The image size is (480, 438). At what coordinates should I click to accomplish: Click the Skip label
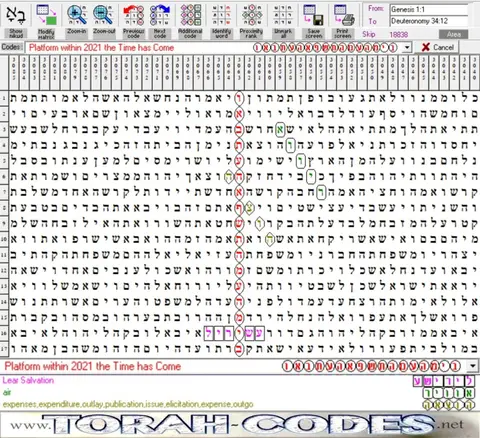tap(369, 34)
